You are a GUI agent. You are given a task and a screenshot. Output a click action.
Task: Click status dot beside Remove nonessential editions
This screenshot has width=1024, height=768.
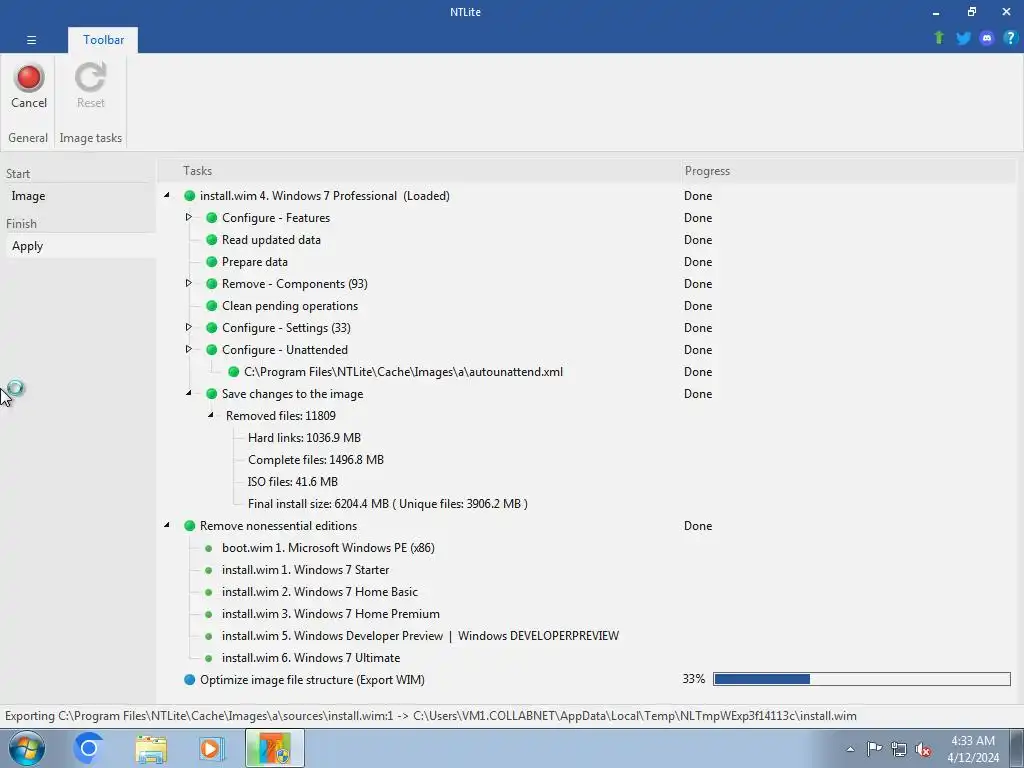189,526
